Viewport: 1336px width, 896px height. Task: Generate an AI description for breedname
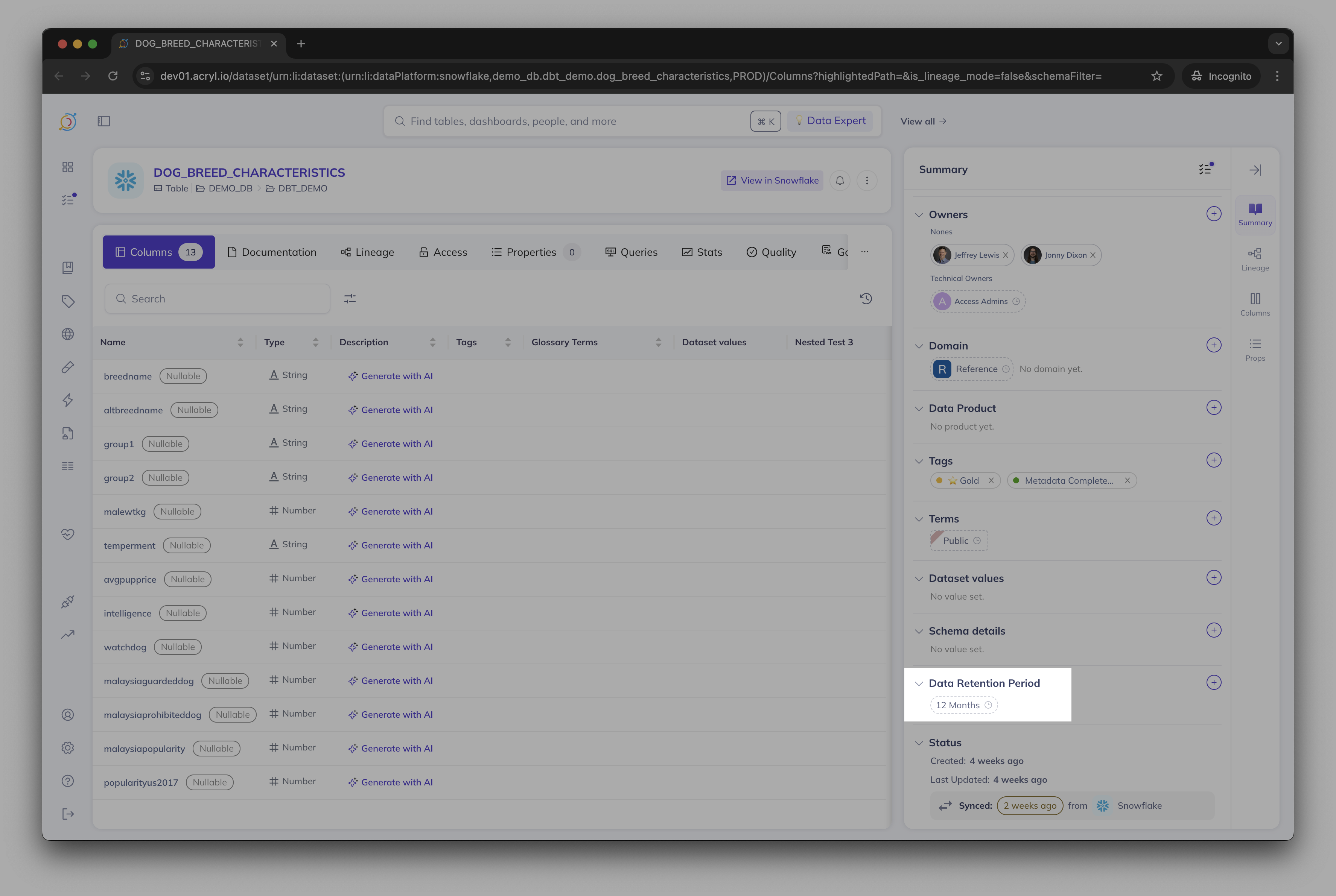391,376
